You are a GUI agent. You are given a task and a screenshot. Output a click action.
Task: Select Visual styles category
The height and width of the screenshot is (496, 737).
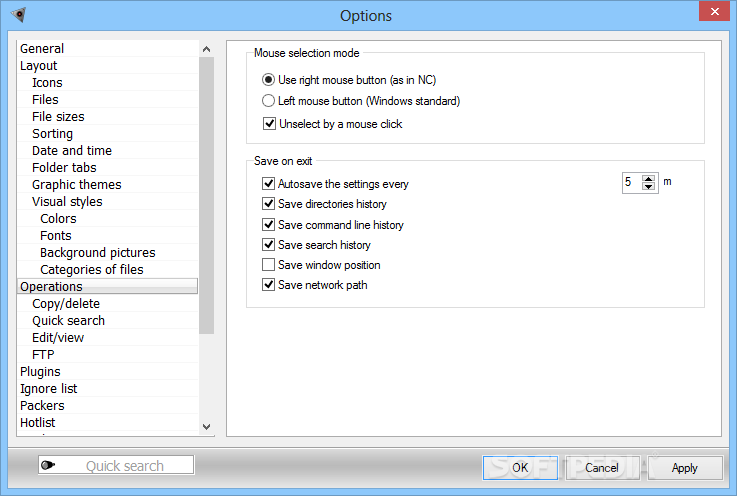pyautogui.click(x=108, y=201)
